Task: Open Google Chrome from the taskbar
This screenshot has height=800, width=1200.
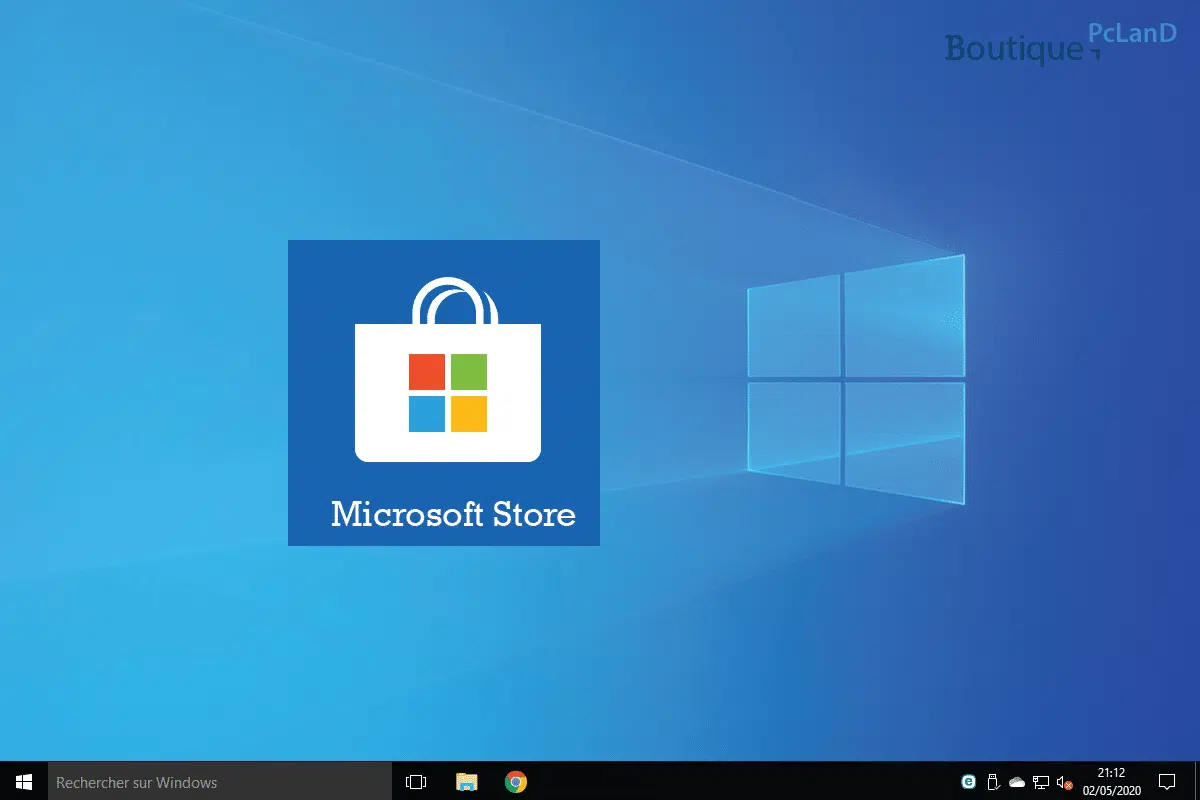Action: [x=516, y=782]
